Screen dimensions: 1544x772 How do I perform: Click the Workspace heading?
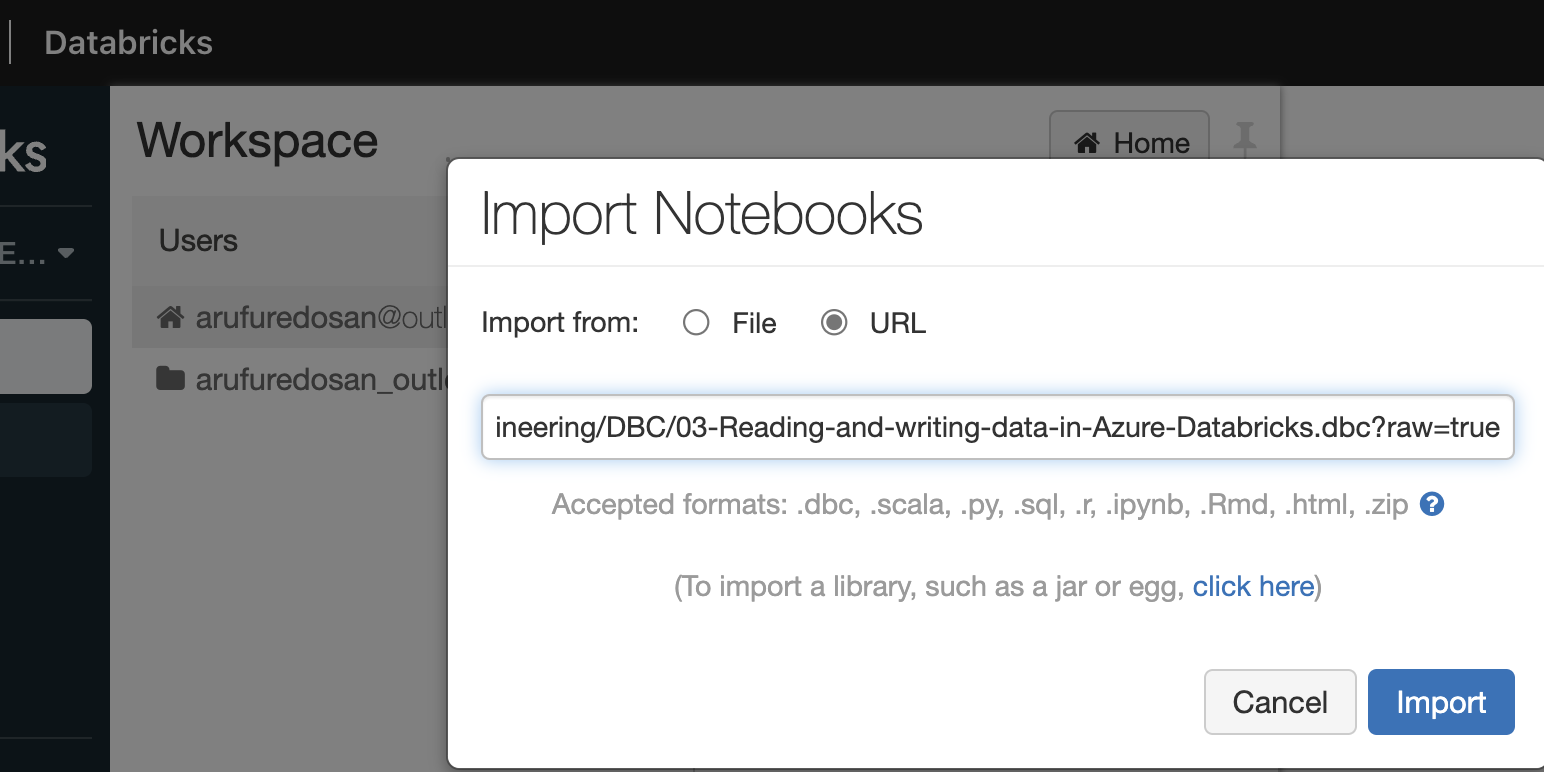258,140
